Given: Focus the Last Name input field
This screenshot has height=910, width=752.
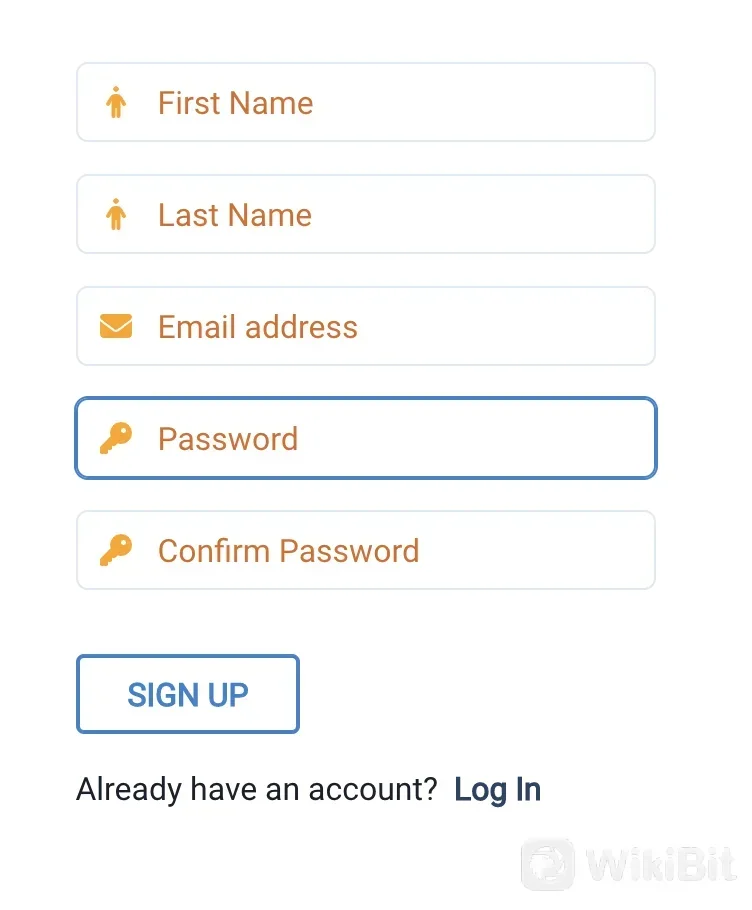Looking at the screenshot, I should tap(366, 214).
